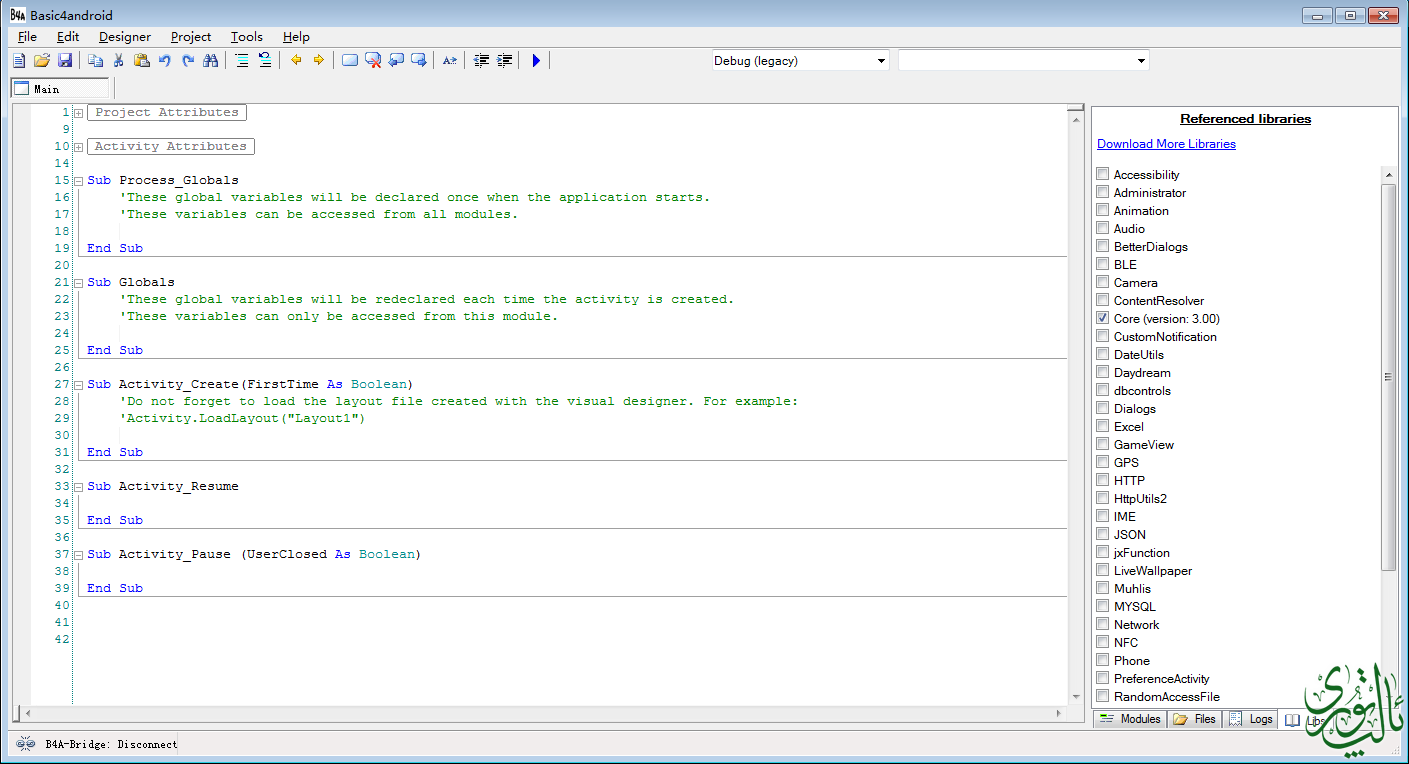Click the autocomplete 'A' toolbar icon
Image resolution: width=1409 pixels, height=764 pixels.
[x=450, y=61]
